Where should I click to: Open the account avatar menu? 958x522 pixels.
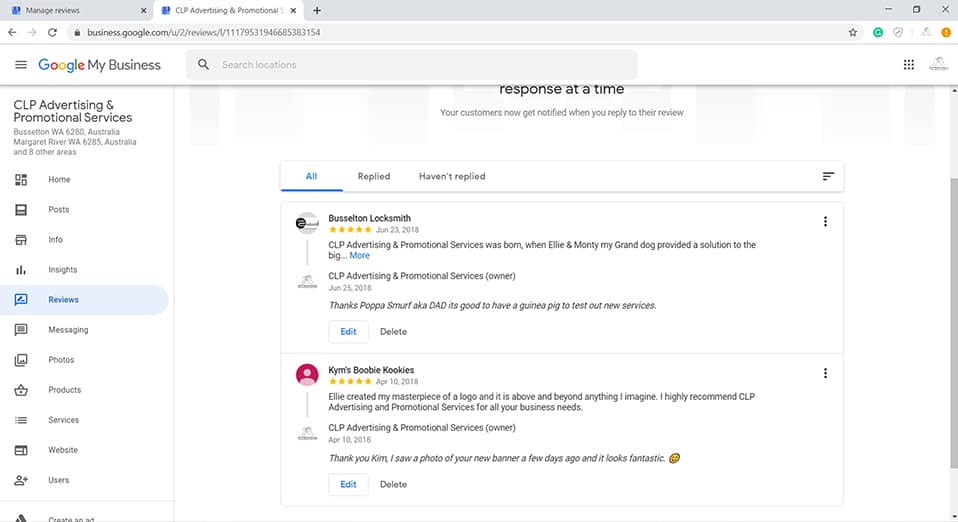[x=938, y=64]
